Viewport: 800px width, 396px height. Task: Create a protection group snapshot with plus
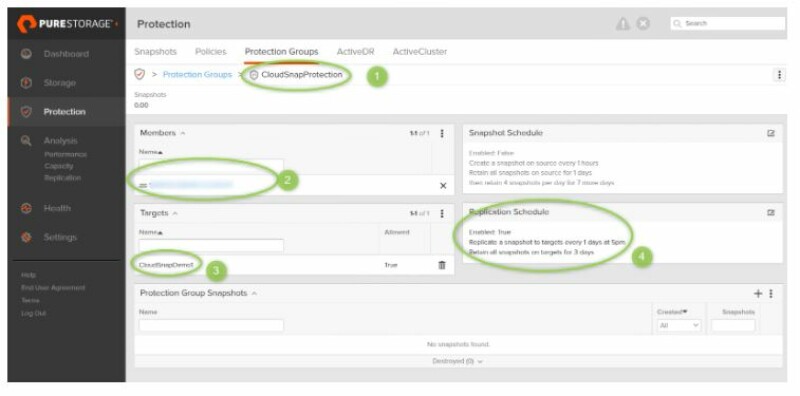[758, 293]
